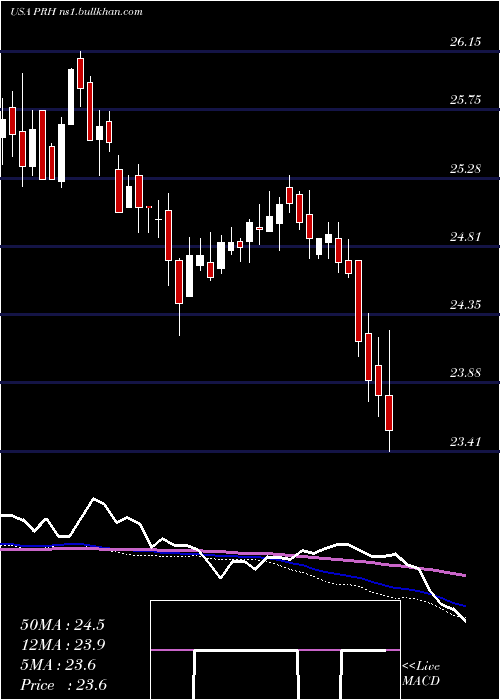Click the 5MA : 23.6 readout
The image size is (500, 700).
click(58, 665)
